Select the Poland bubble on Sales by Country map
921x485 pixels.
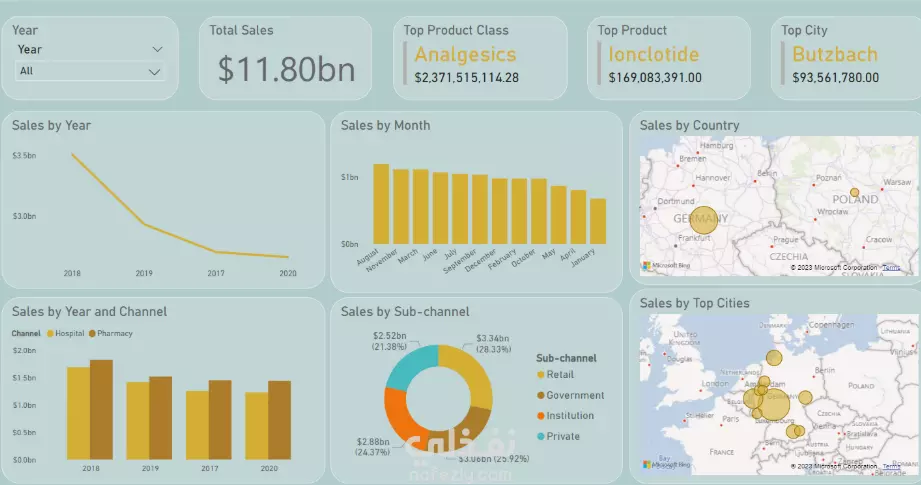[855, 193]
